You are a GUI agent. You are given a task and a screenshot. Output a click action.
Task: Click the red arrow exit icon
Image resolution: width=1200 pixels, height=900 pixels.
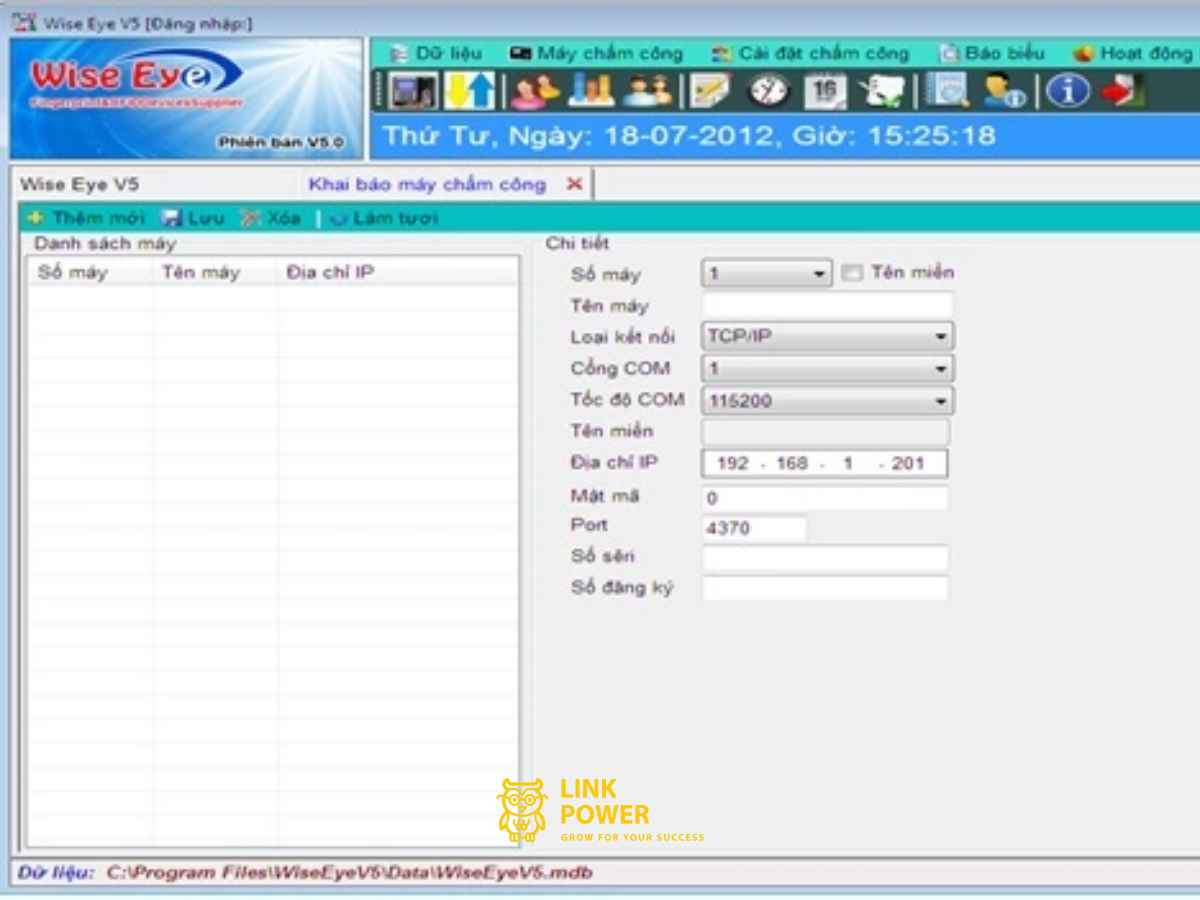[x=1123, y=91]
